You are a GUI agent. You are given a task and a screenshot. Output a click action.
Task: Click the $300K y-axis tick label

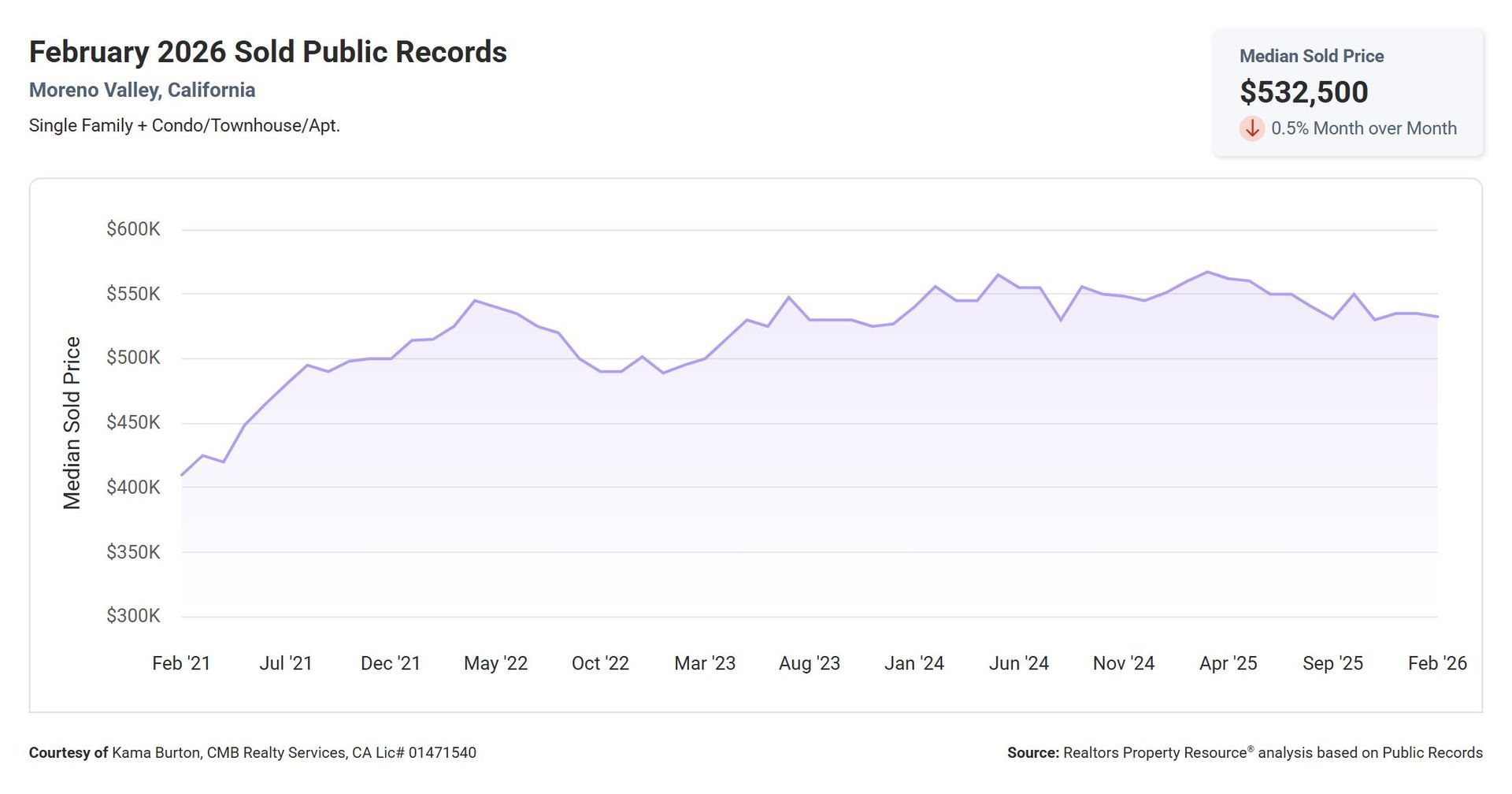pos(133,616)
